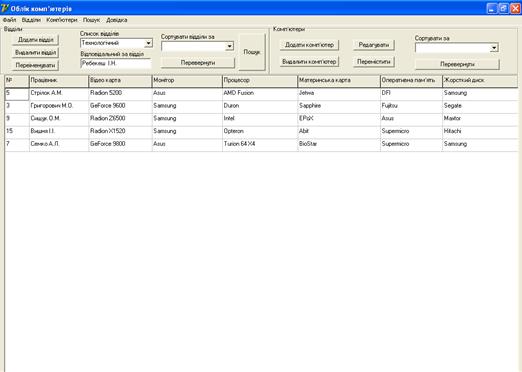Screen dimensions: 522x372
Task: Select the Григорович М.О. table row
Action: click(262, 106)
